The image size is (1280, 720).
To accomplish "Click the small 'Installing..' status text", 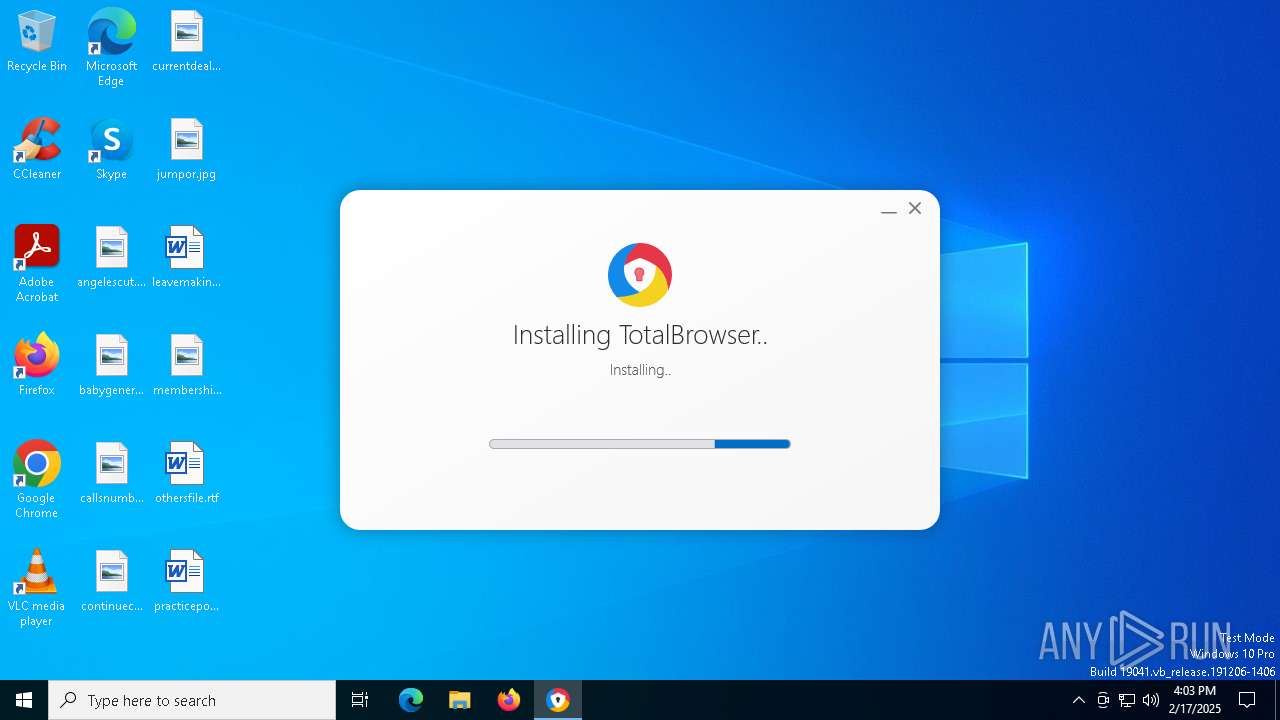I will (640, 370).
